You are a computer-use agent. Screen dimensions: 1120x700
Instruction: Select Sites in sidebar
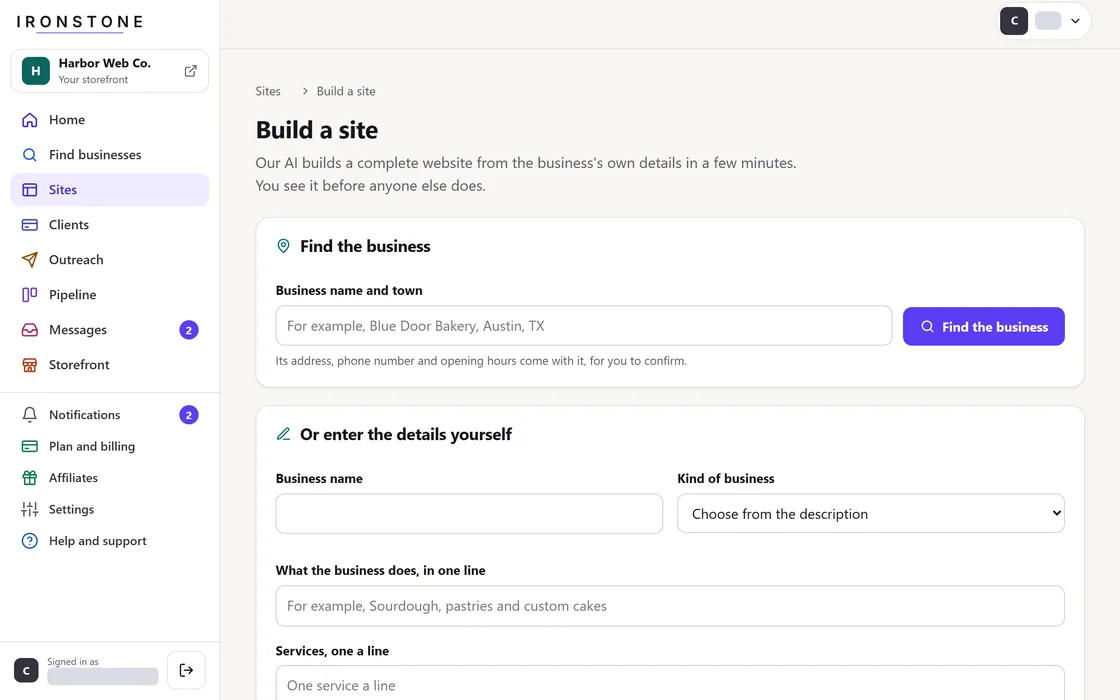point(110,190)
